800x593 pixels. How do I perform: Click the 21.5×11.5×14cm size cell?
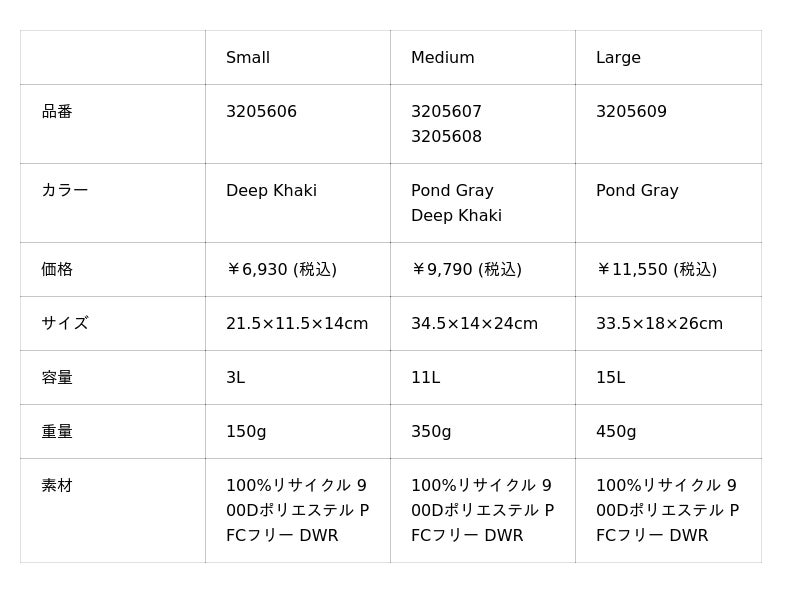coord(297,323)
